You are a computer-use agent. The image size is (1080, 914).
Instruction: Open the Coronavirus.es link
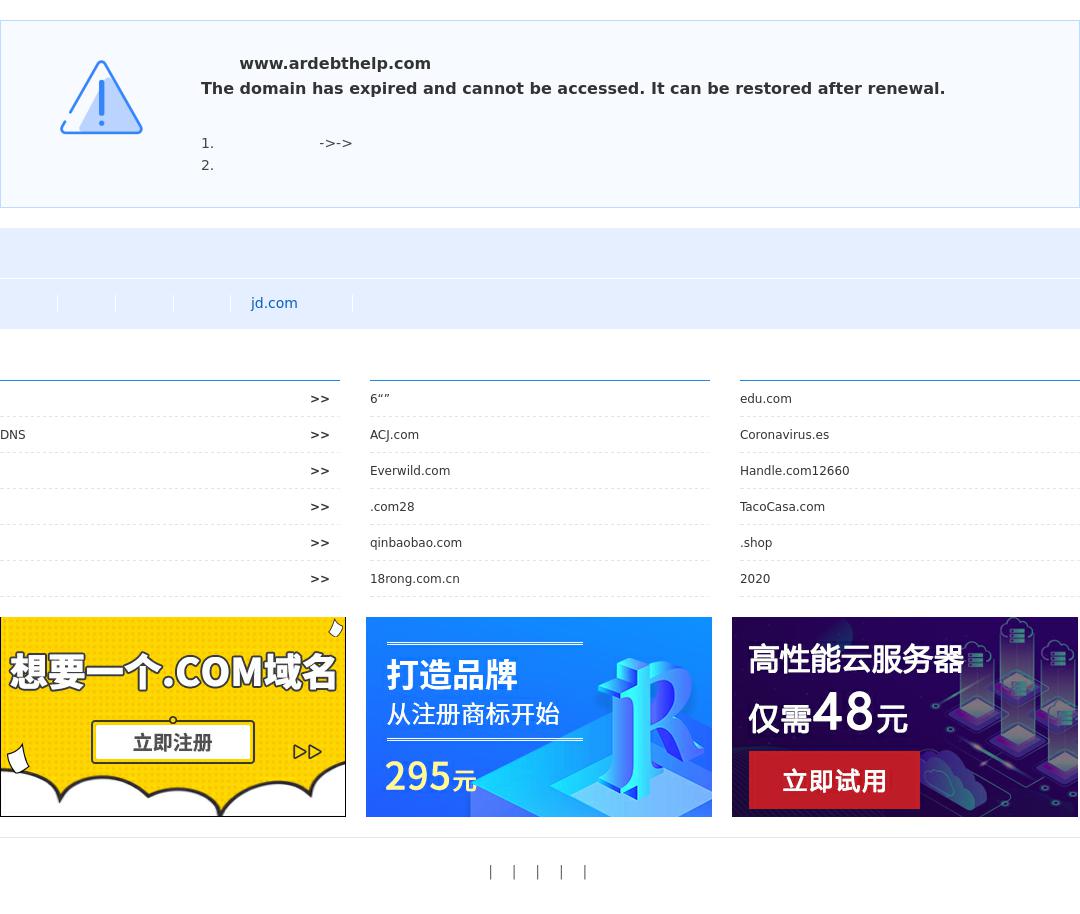(784, 435)
